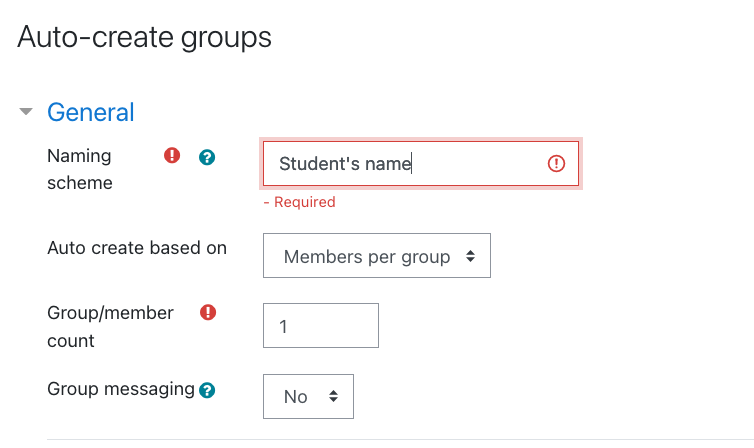754x448 pixels.
Task: Click the Naming scheme label
Action: pos(80,169)
